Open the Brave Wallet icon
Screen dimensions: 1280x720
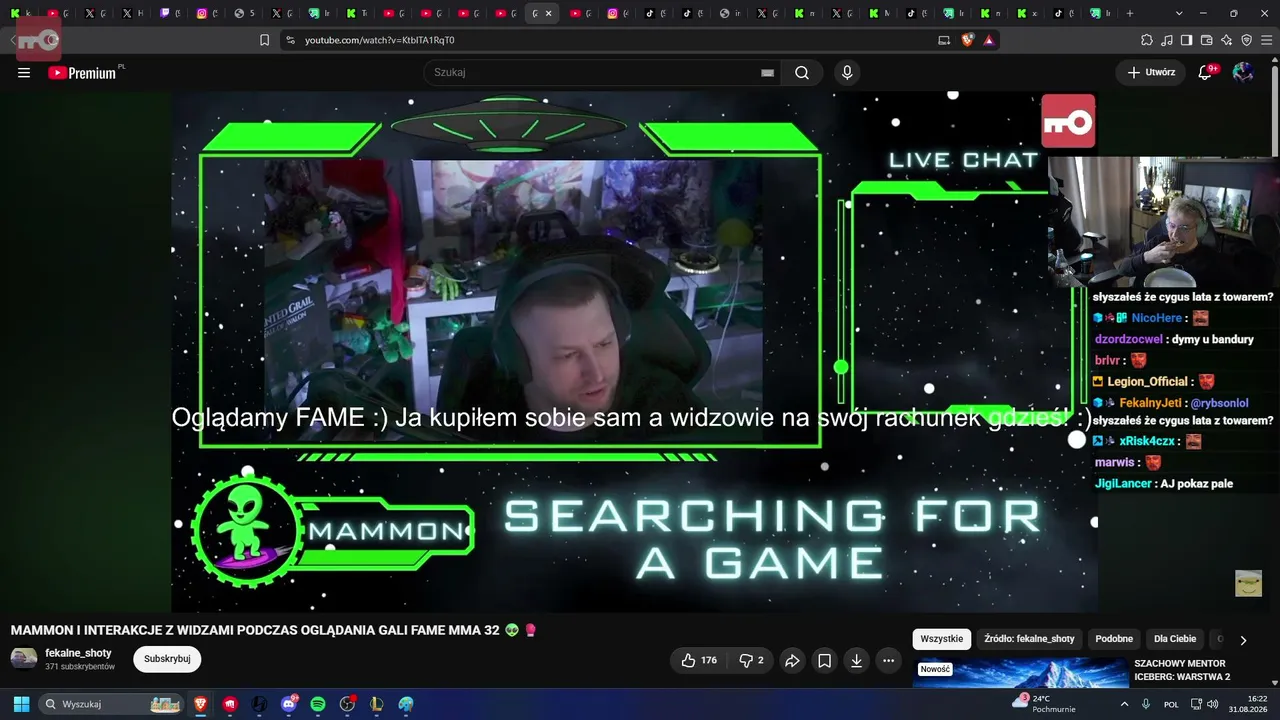(1207, 40)
